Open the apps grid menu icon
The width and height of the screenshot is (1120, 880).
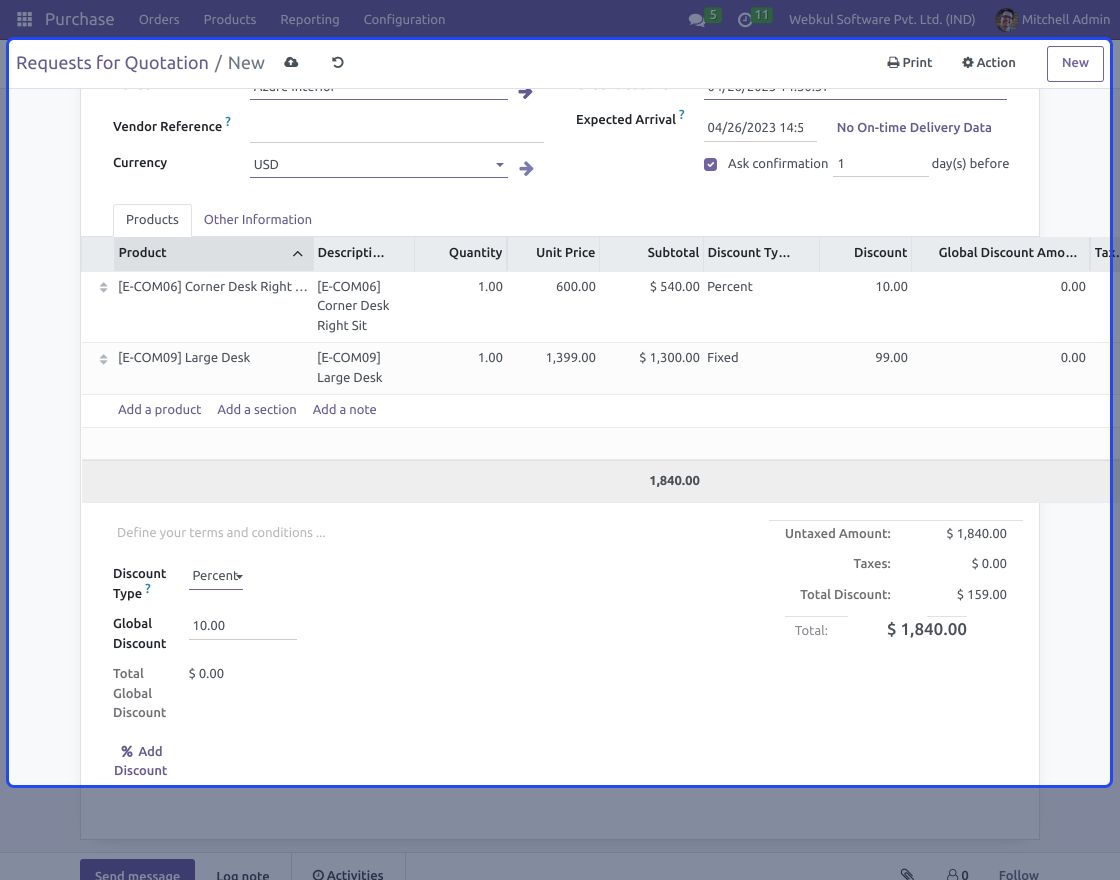coord(24,19)
